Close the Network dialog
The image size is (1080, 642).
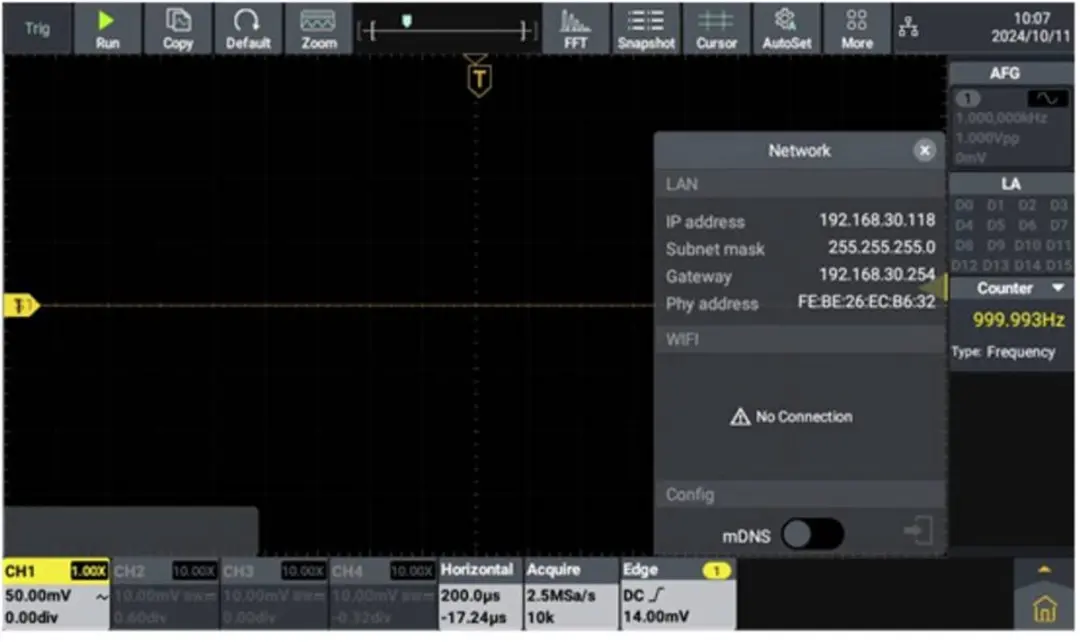point(924,150)
